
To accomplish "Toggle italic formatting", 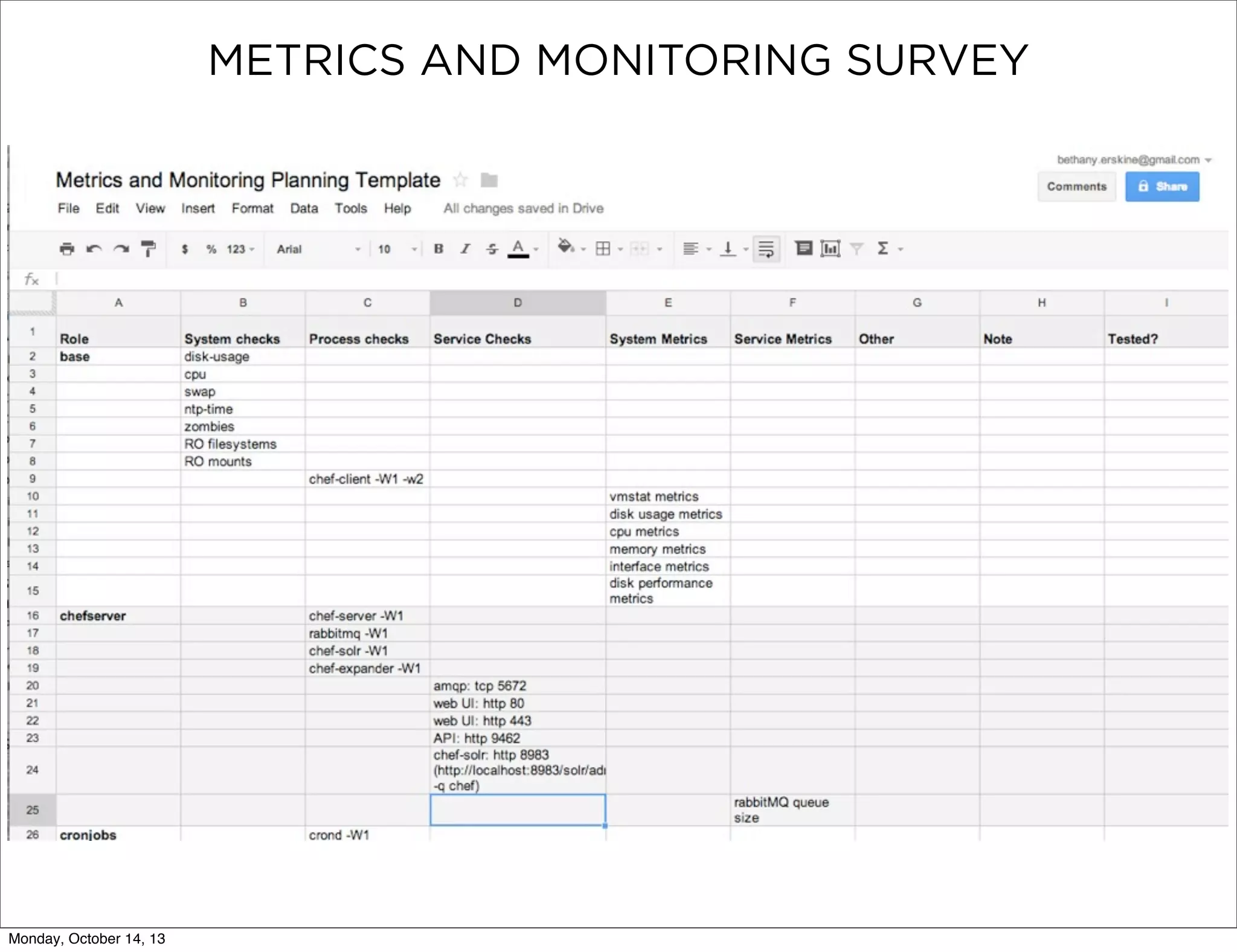I will [465, 249].
